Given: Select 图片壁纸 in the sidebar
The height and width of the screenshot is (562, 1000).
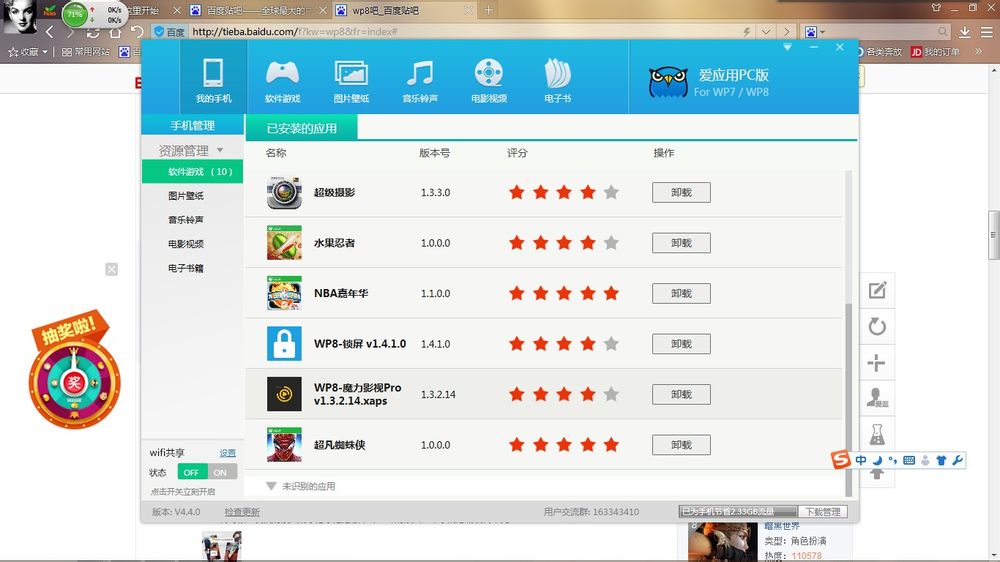Looking at the screenshot, I should point(186,196).
